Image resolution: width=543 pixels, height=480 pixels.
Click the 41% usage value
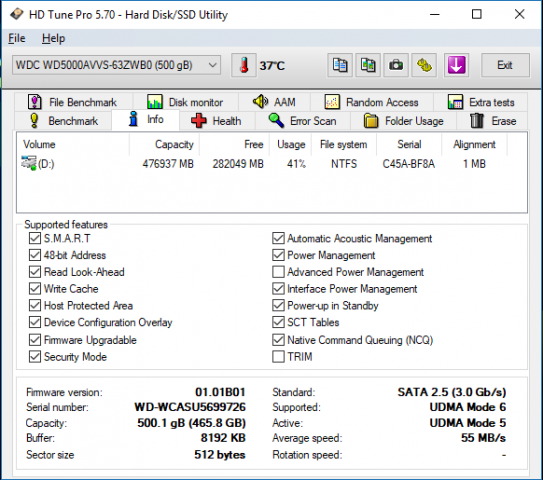(296, 164)
